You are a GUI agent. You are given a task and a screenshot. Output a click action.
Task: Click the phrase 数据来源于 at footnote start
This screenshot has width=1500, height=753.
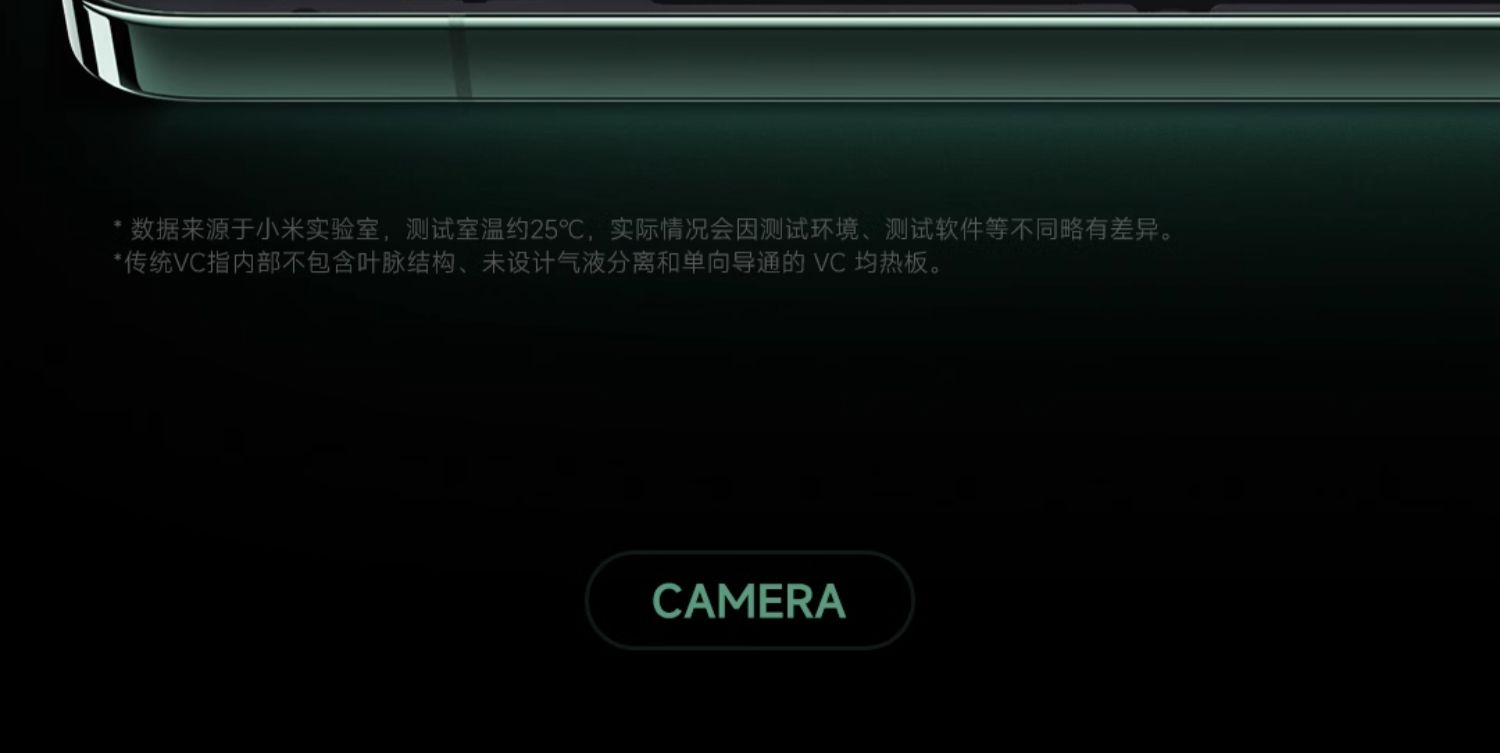192,230
